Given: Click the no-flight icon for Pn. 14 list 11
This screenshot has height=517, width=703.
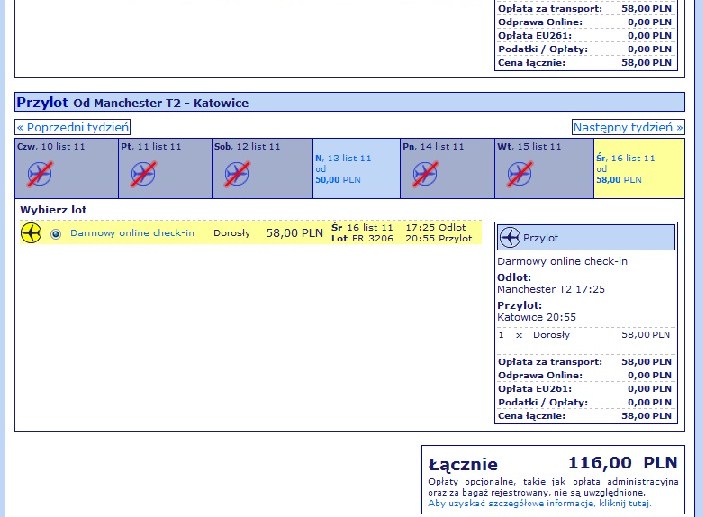Looking at the screenshot, I should pos(425,174).
